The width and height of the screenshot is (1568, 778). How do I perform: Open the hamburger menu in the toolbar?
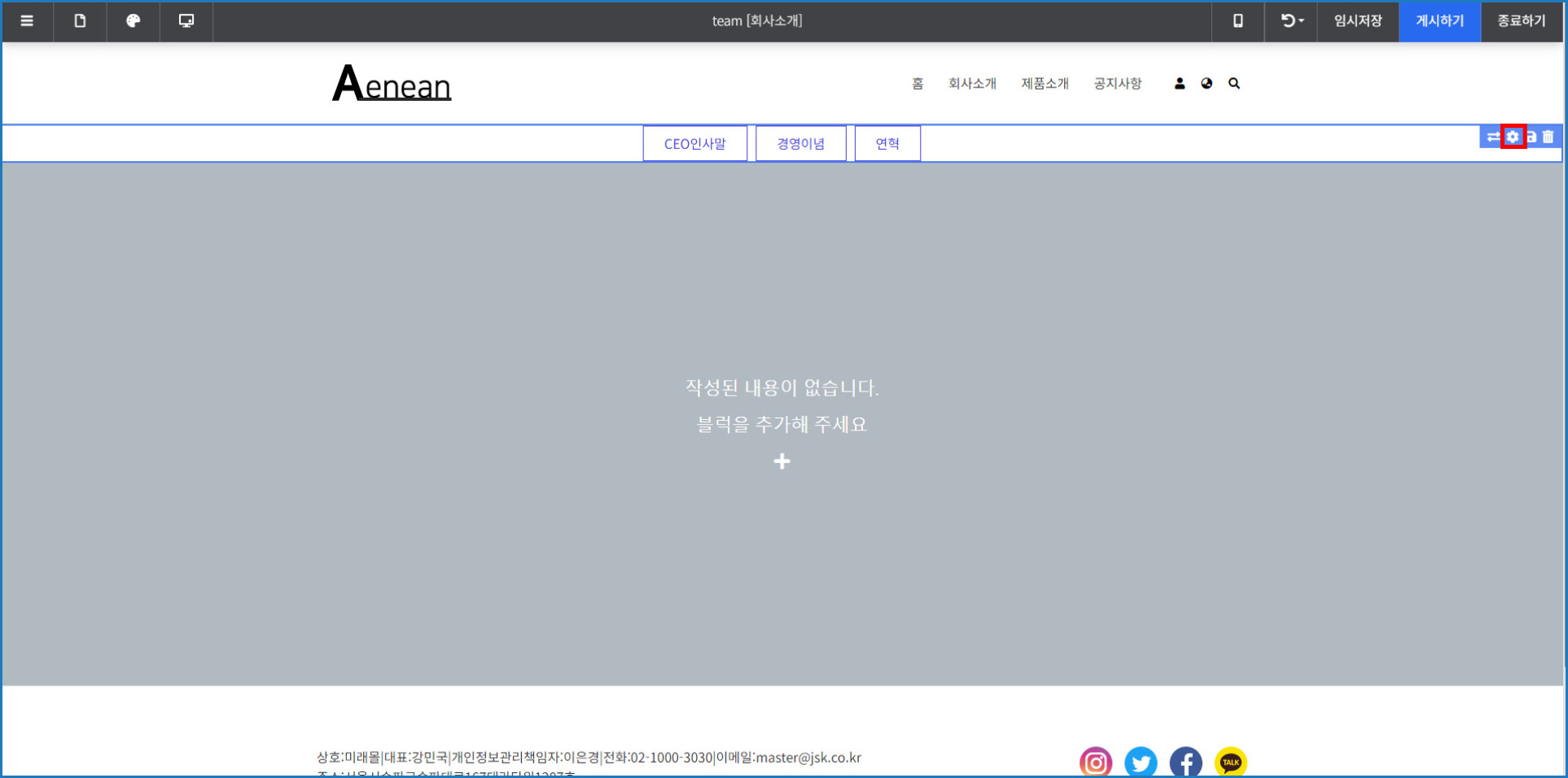coord(27,21)
